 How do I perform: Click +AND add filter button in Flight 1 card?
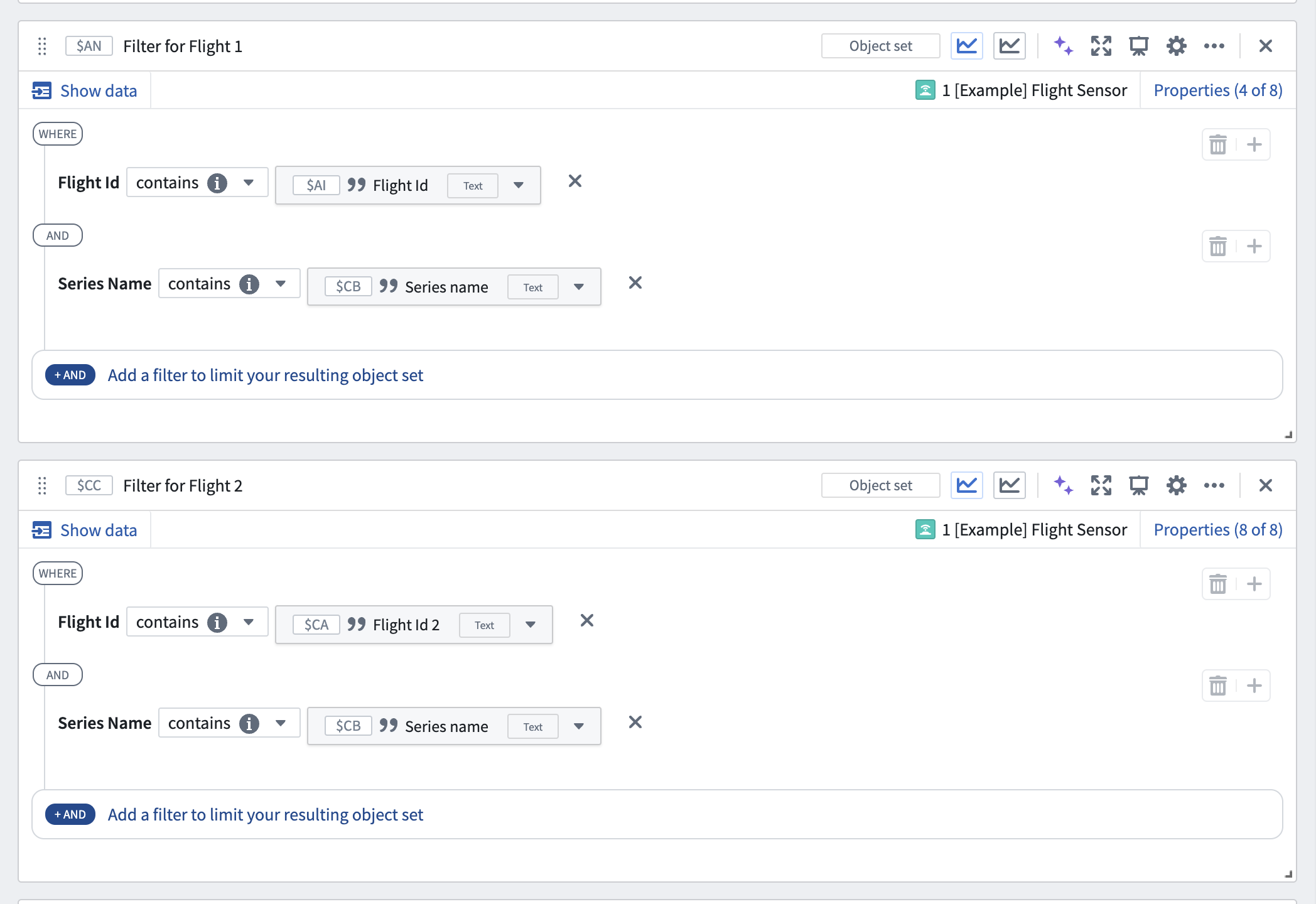click(70, 375)
